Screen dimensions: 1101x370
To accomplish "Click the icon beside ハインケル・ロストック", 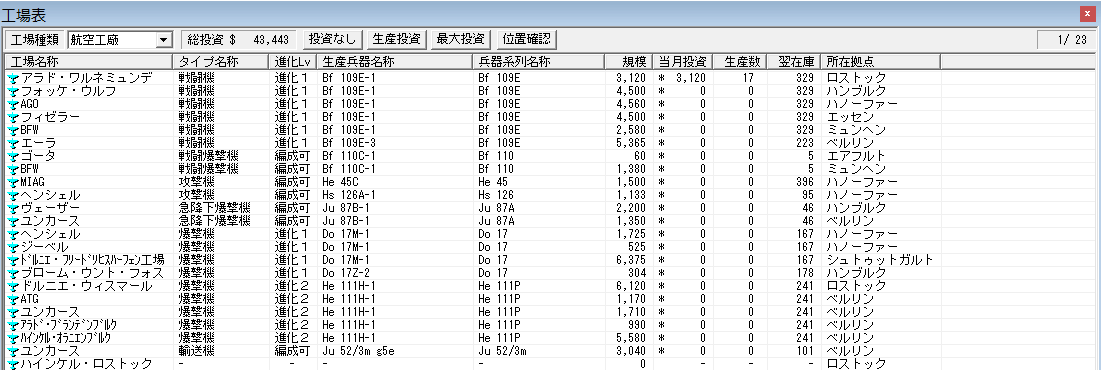I will pyautogui.click(x=13, y=364).
